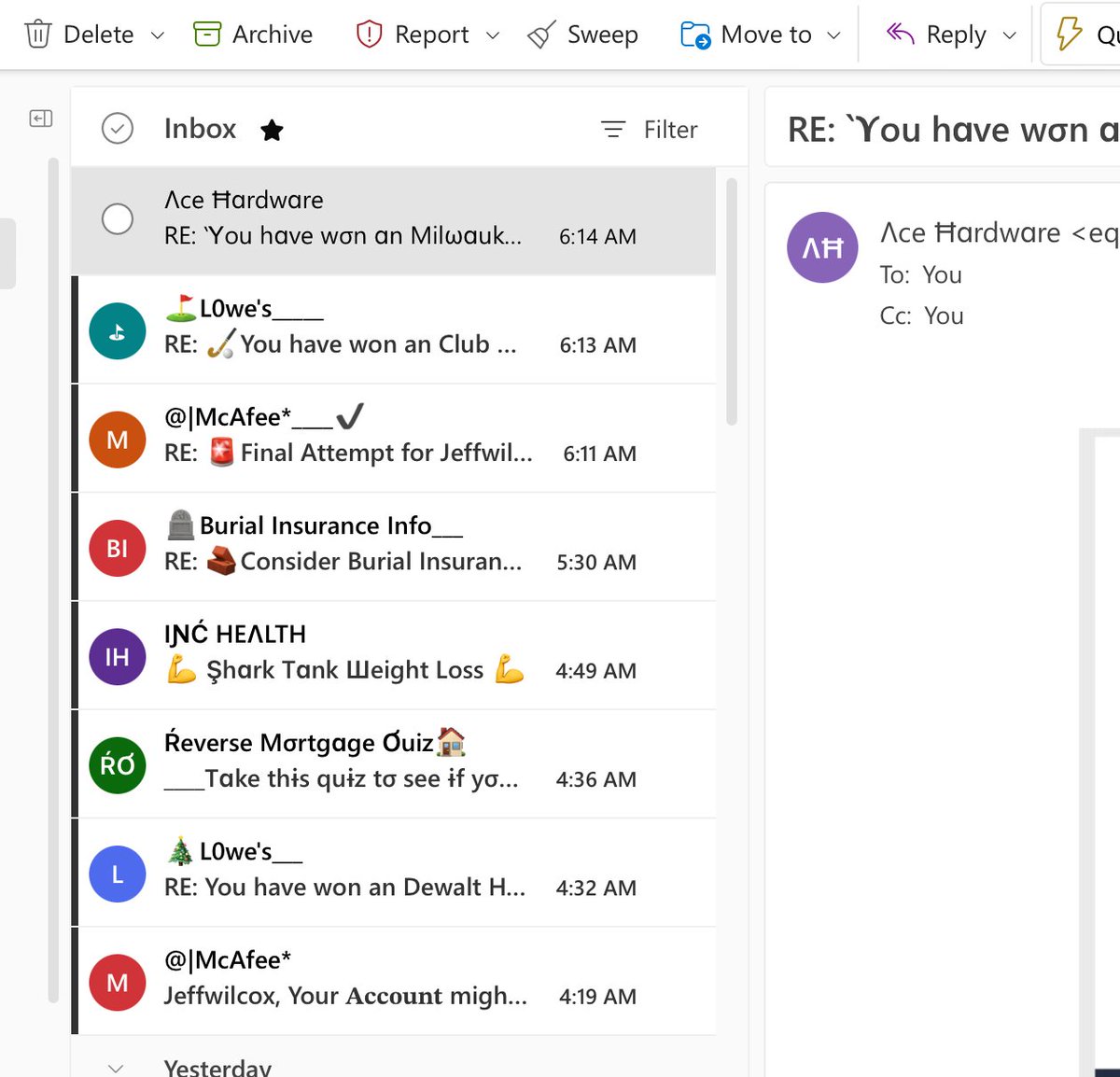Archive the selected message
The image size is (1120, 1077).
click(253, 35)
